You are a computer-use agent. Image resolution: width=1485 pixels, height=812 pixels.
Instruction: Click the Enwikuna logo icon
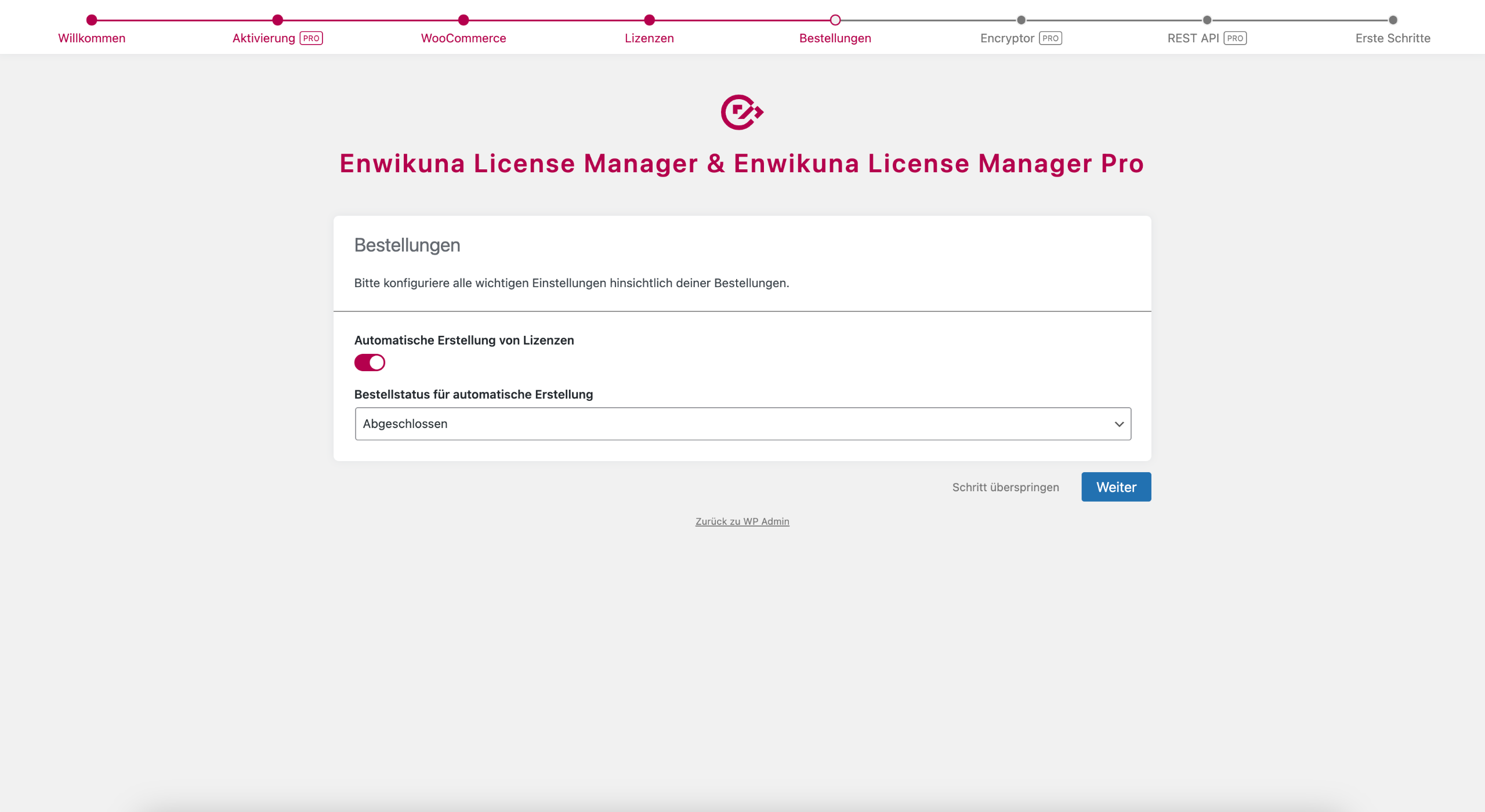coord(742,112)
